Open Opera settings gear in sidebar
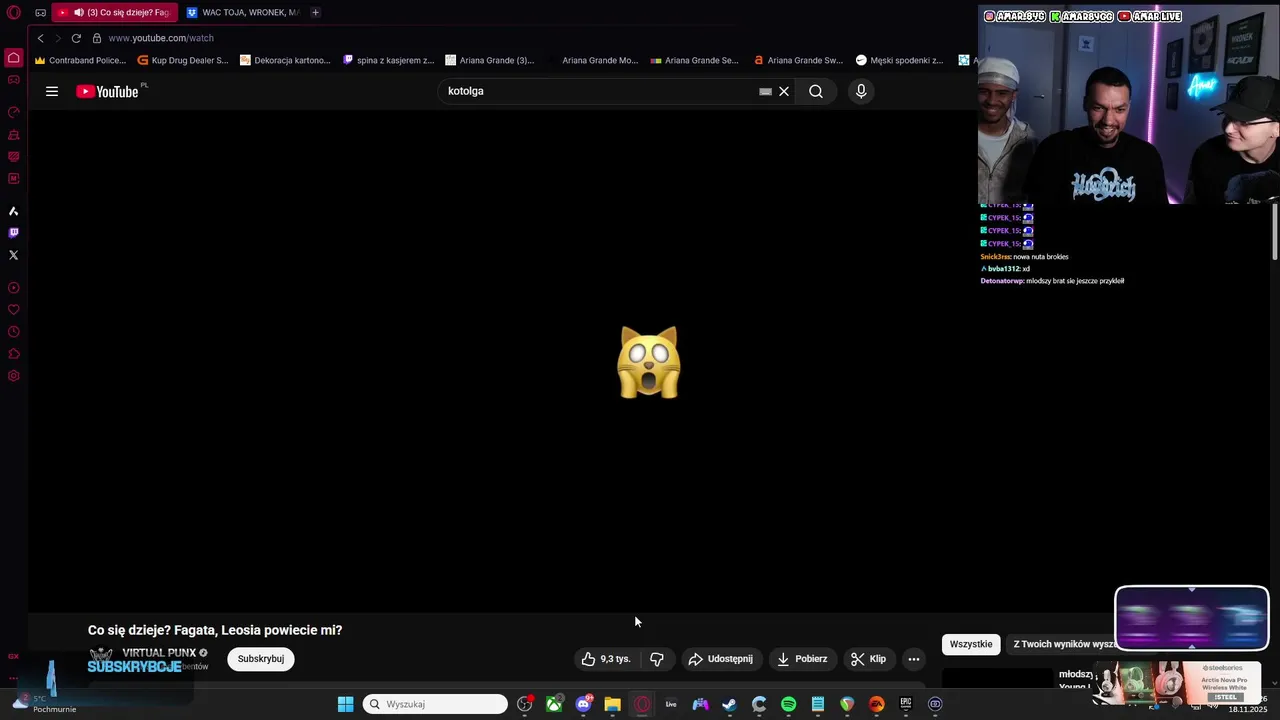The width and height of the screenshot is (1280, 720). [x=14, y=376]
